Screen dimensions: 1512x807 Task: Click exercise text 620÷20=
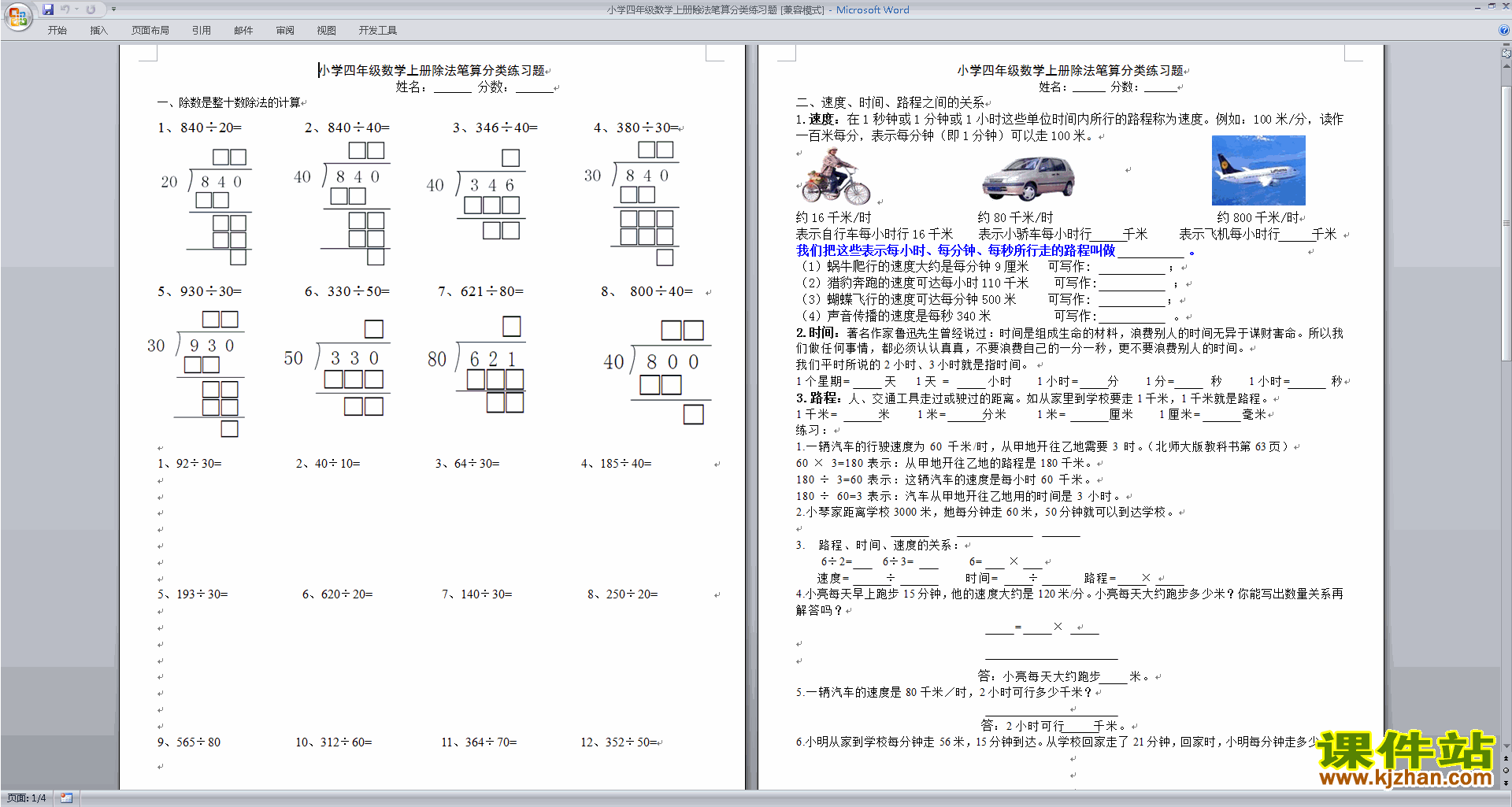(x=346, y=594)
